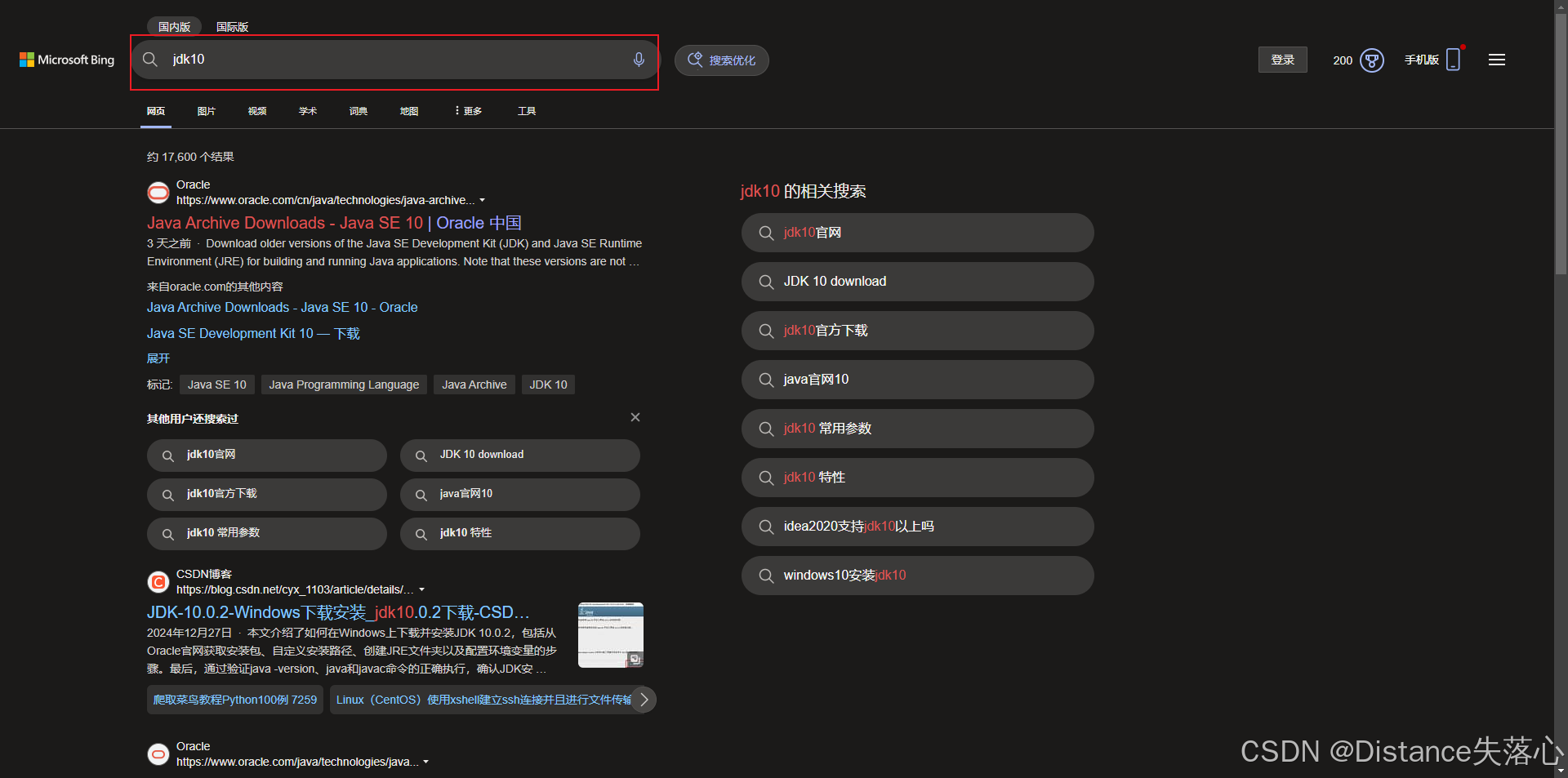
Task: Click the Oracle favicon of first result
Action: (158, 193)
